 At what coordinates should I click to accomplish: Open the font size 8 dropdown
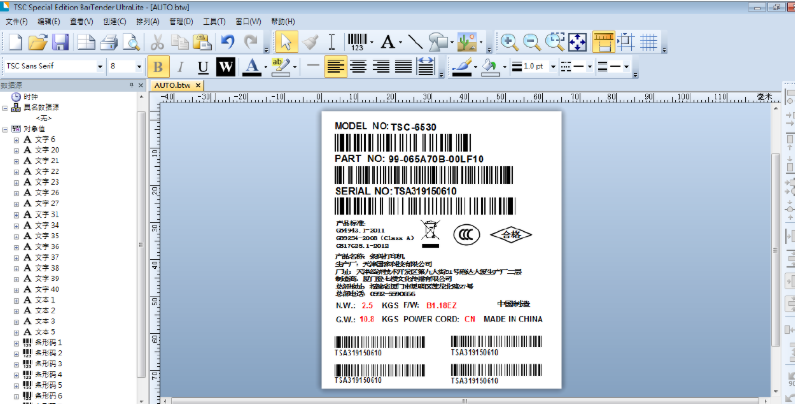pos(139,67)
